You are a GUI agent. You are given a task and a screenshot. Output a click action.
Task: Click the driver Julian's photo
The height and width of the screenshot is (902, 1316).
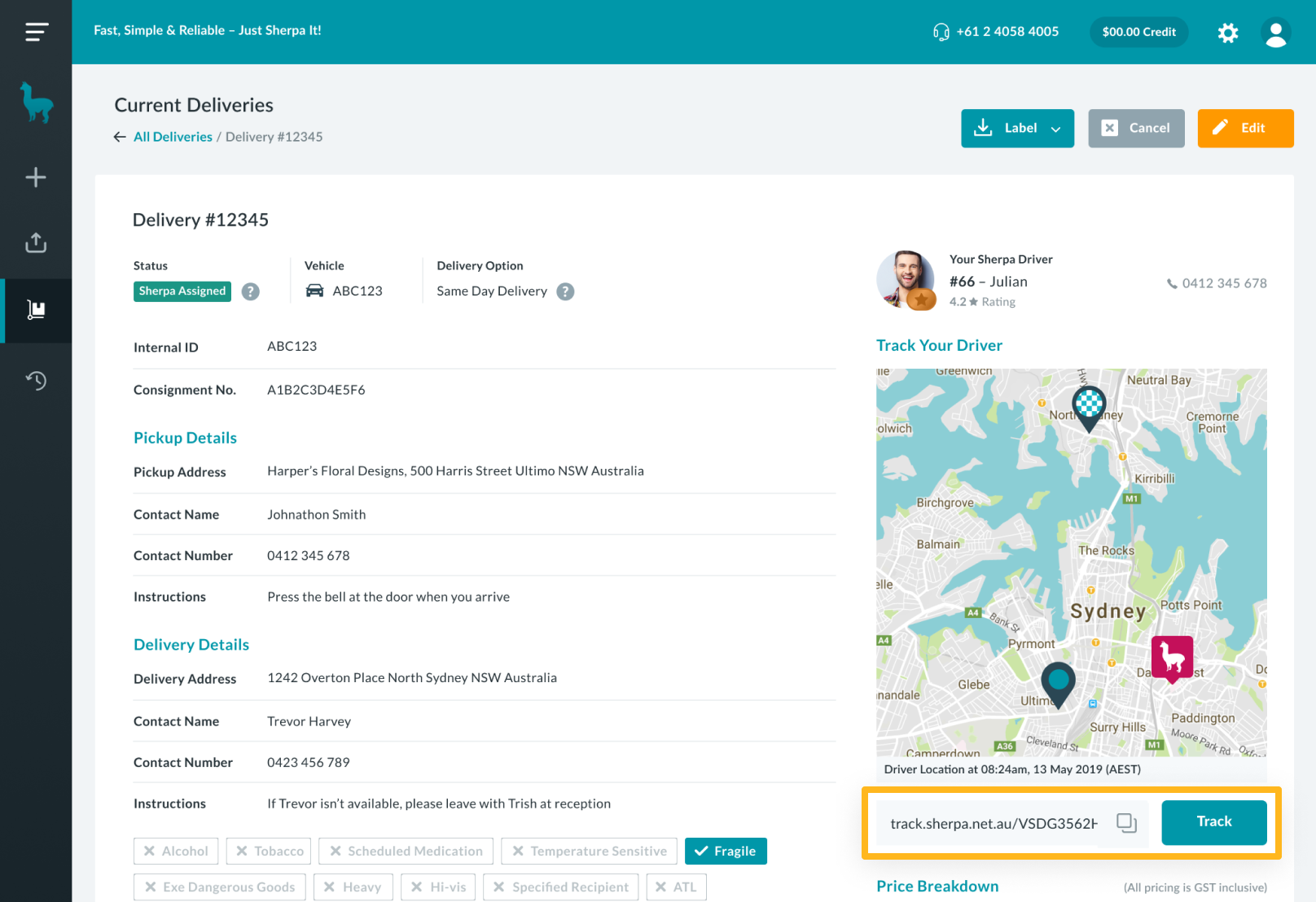906,280
